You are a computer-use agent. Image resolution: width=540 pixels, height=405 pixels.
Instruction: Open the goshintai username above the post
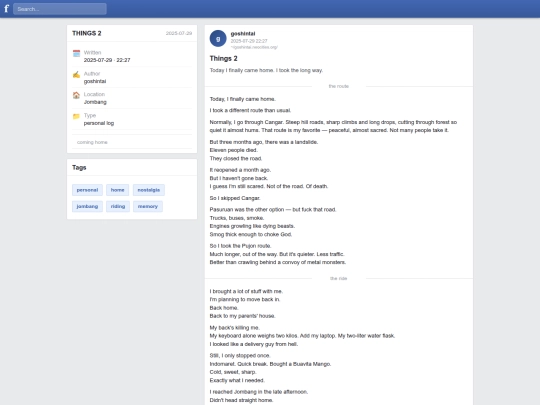pyautogui.click(x=243, y=33)
